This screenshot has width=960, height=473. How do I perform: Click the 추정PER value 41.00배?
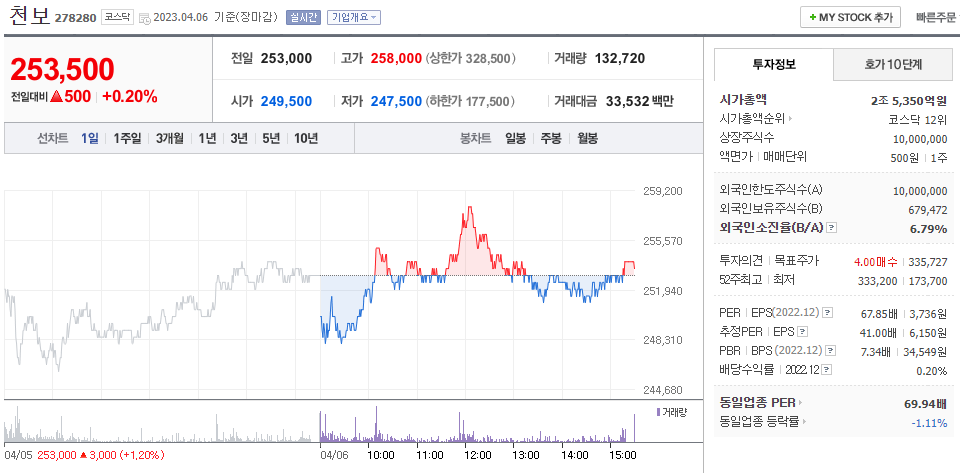[x=879, y=332]
